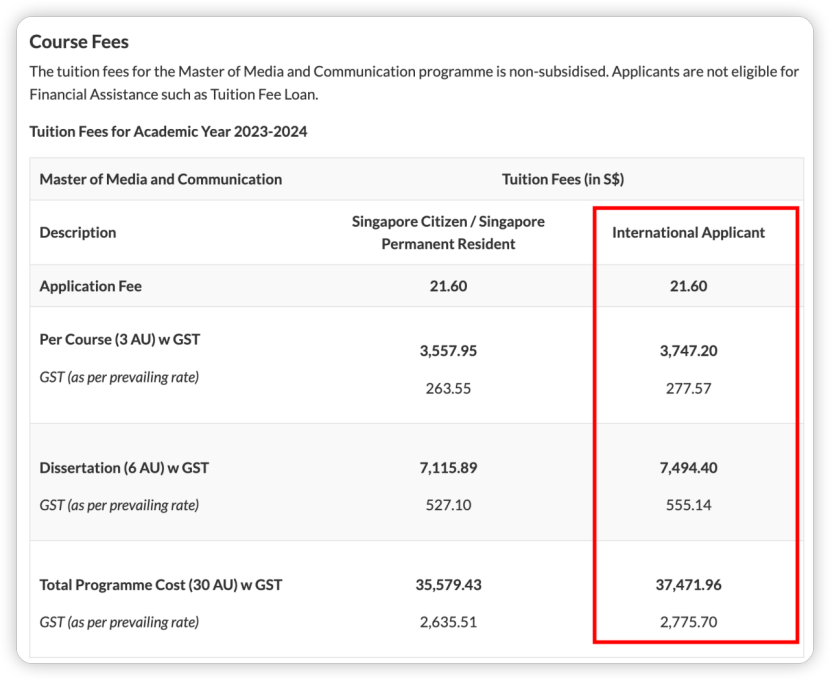Select the "Tuition Fees for Academic Year 2023-2024" subheading
The width and height of the screenshot is (830, 681).
click(168, 132)
